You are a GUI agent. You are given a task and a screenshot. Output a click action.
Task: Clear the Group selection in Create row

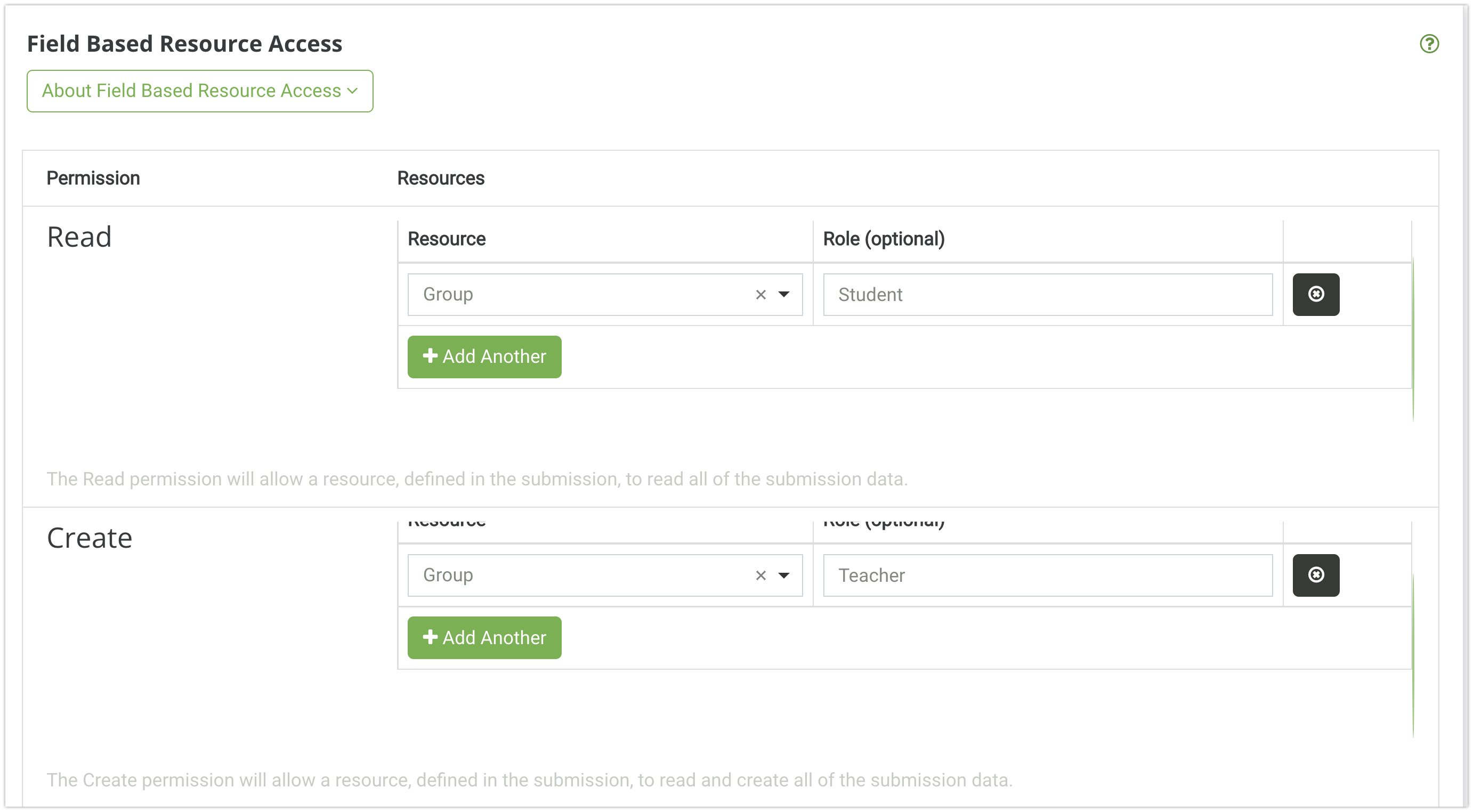tap(760, 576)
